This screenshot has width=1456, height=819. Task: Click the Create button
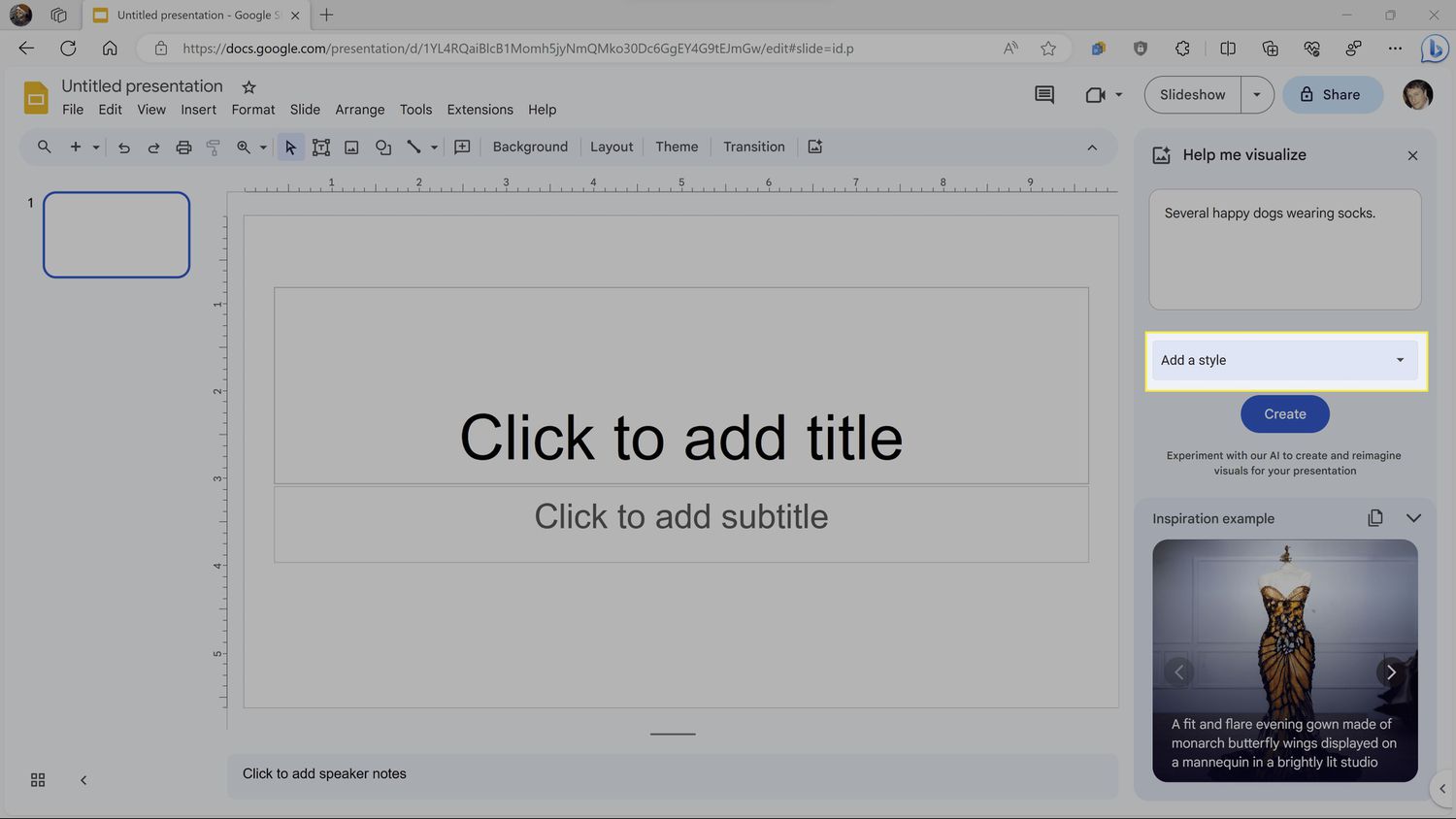pos(1284,414)
